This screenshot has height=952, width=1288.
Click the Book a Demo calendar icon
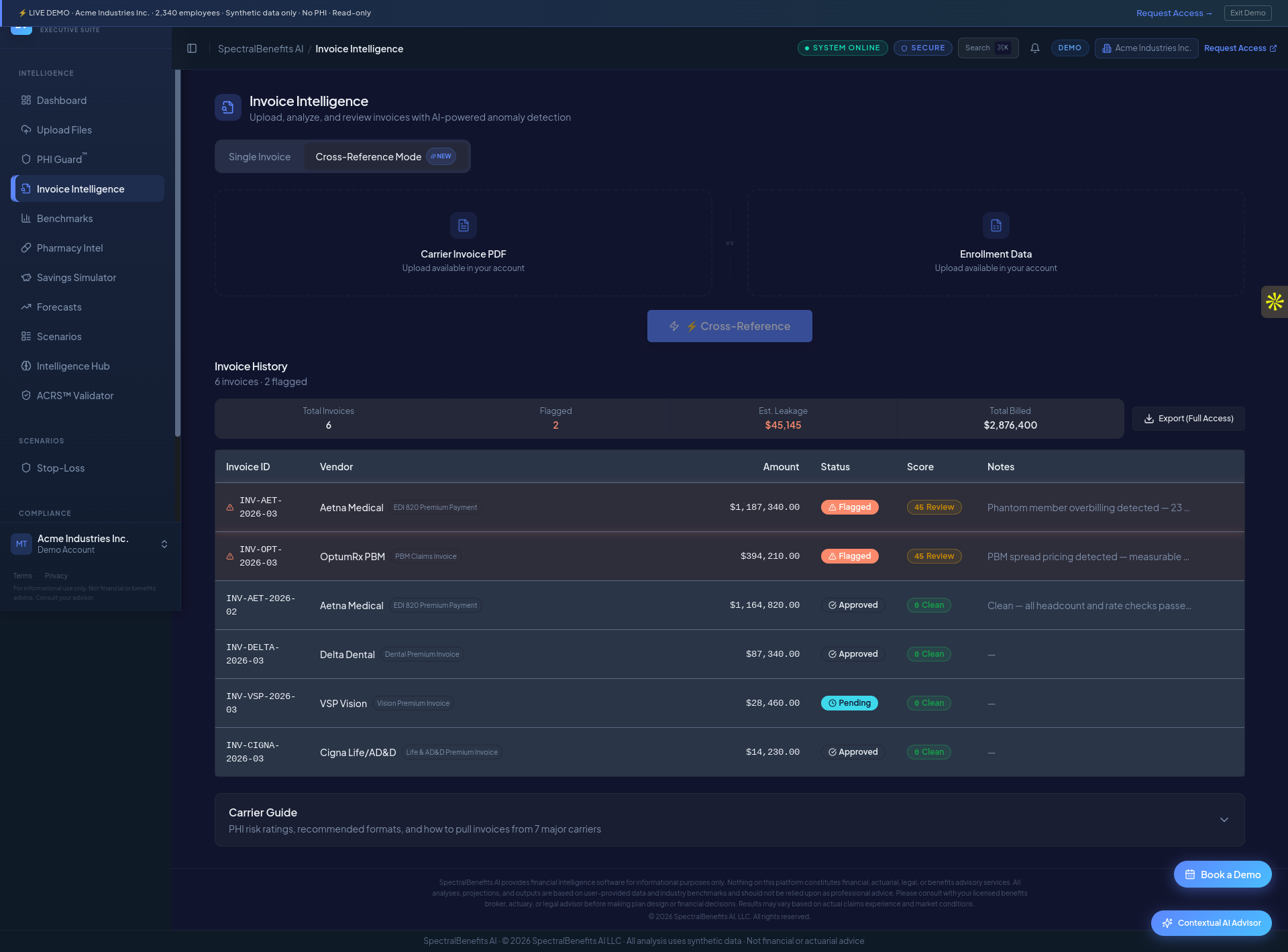[1190, 874]
